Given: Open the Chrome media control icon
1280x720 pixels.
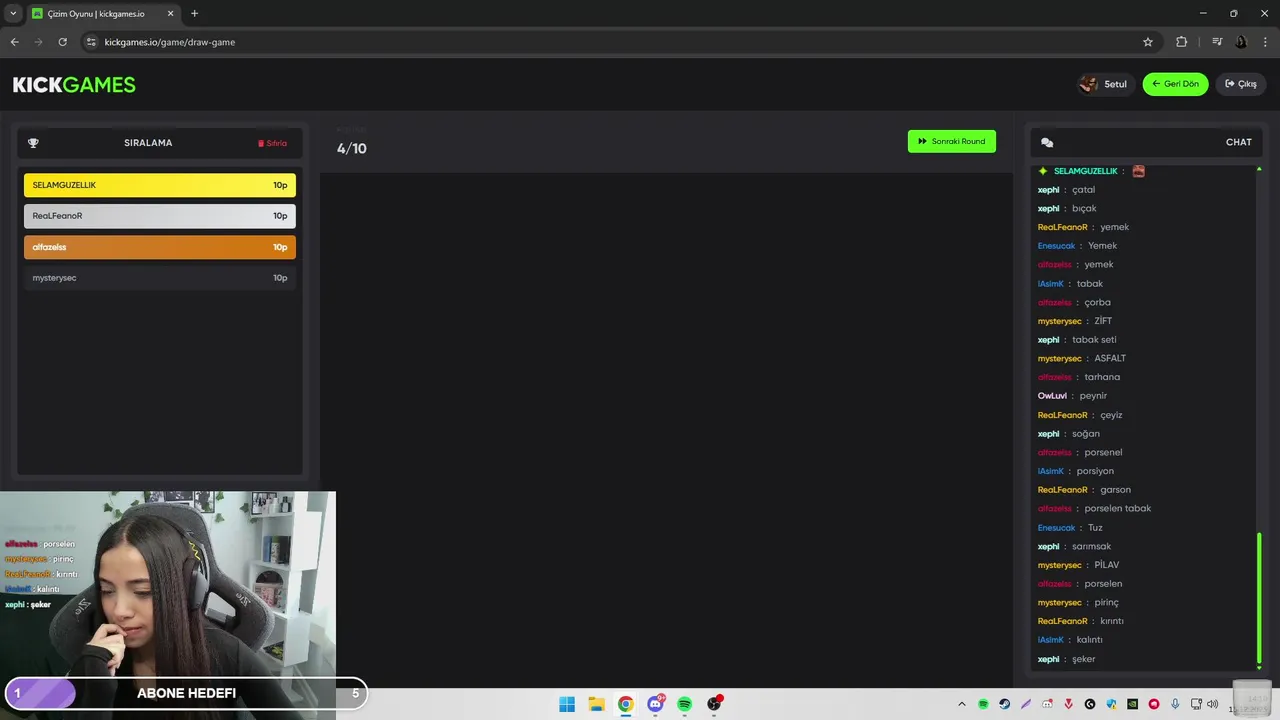Looking at the screenshot, I should pyautogui.click(x=1217, y=42).
